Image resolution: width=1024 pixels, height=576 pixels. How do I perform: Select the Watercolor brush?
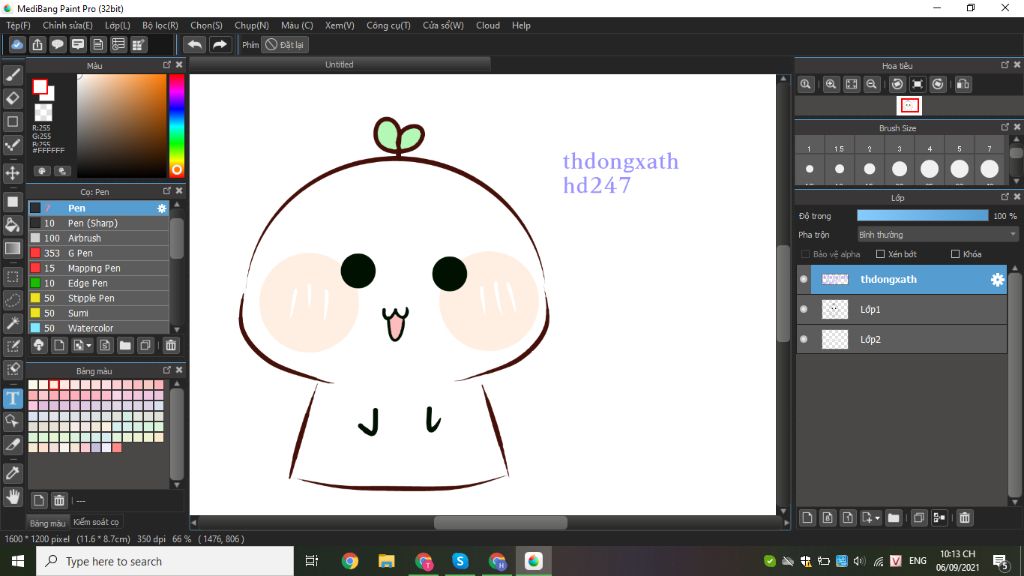[x=99, y=328]
